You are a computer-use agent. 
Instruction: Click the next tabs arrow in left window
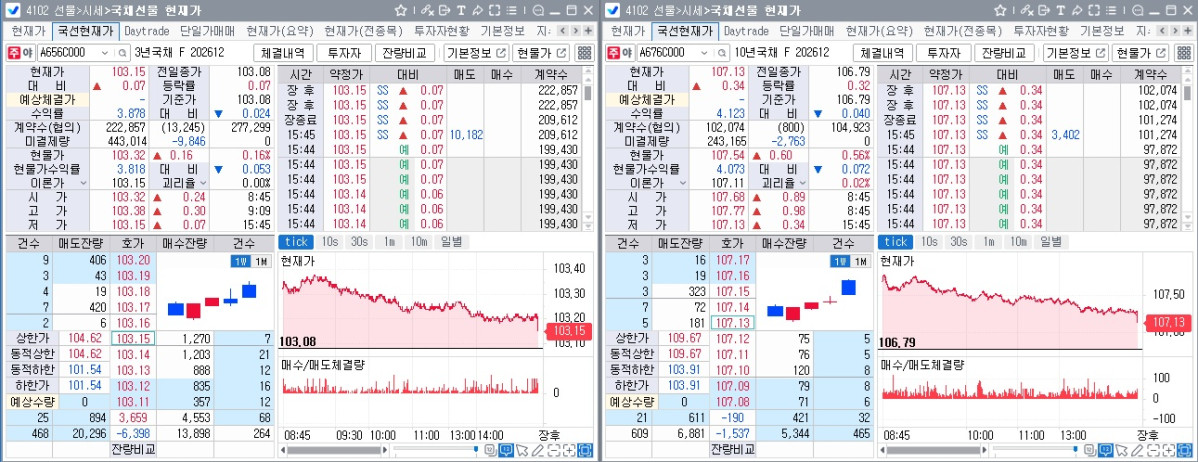575,31
